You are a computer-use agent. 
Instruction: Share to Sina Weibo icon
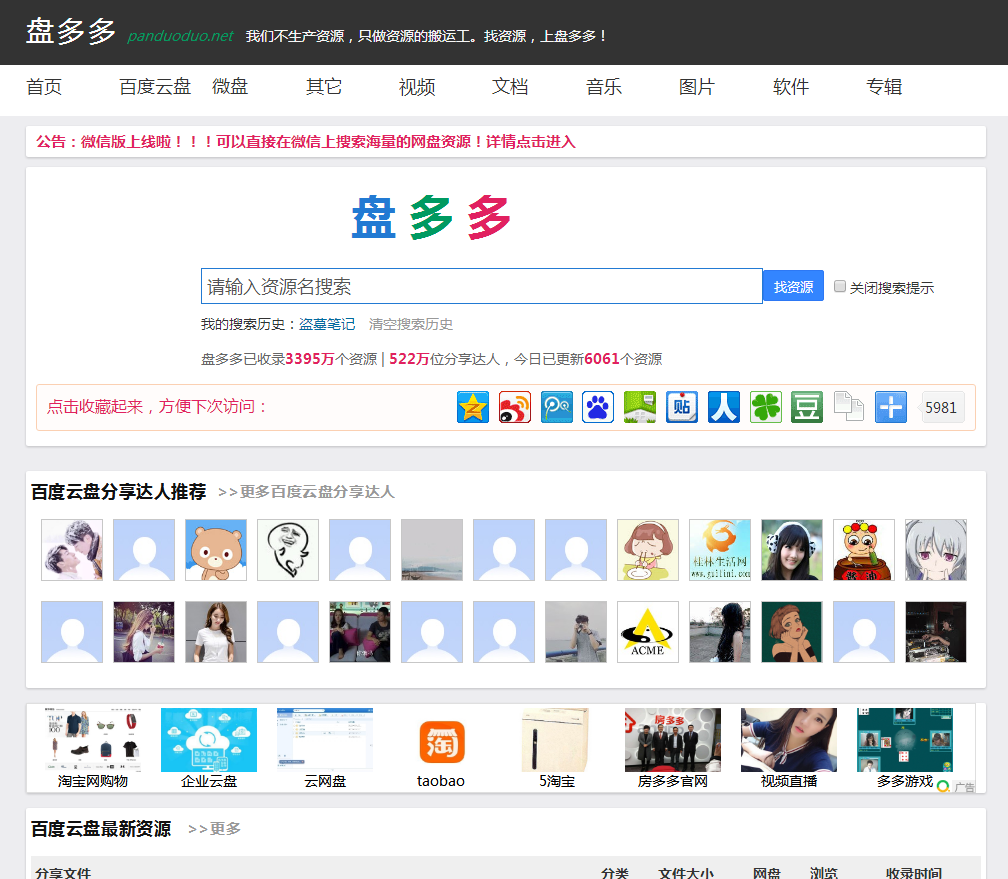[x=515, y=407]
